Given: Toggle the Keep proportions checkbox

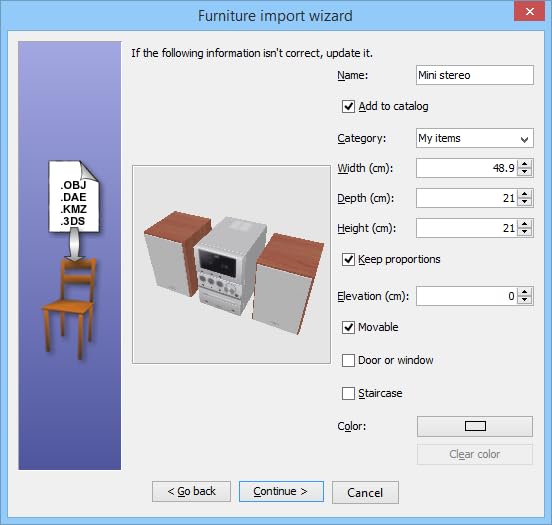Looking at the screenshot, I should tap(348, 260).
